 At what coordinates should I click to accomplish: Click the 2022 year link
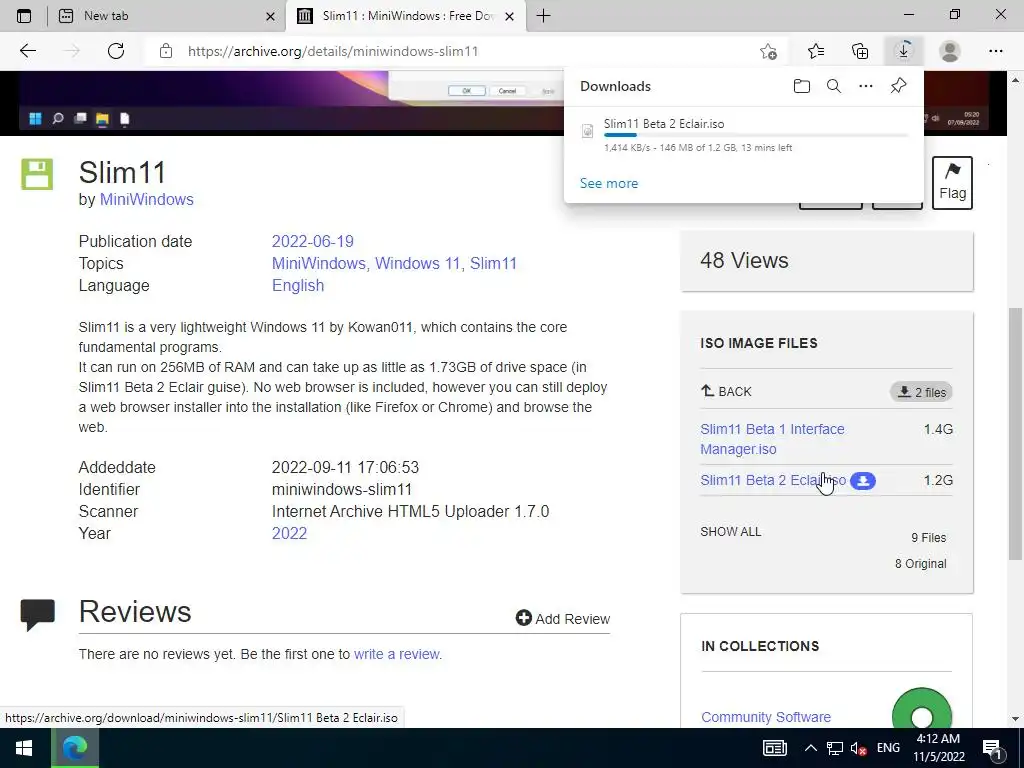click(x=289, y=533)
